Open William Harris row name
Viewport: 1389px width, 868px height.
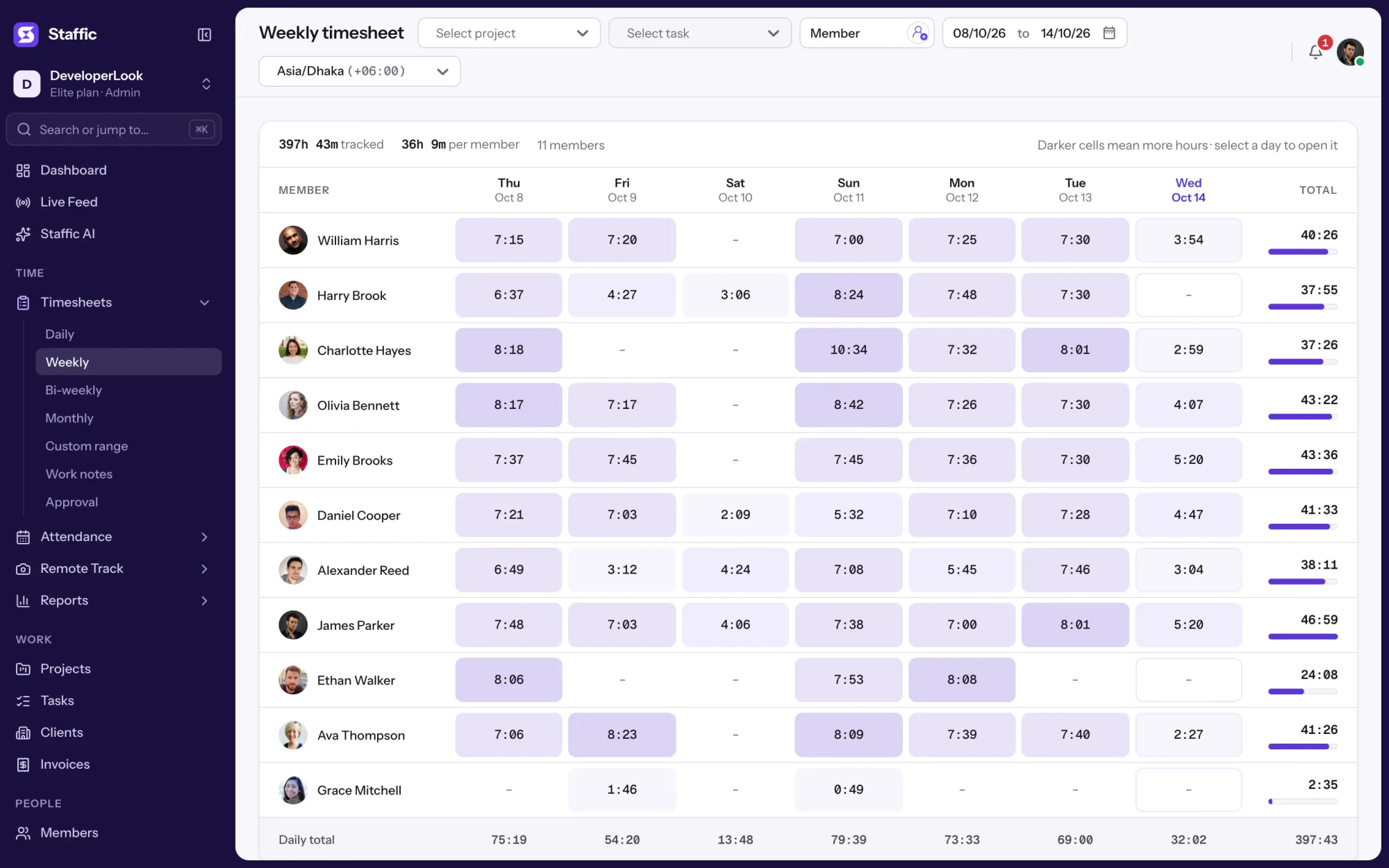pos(358,240)
